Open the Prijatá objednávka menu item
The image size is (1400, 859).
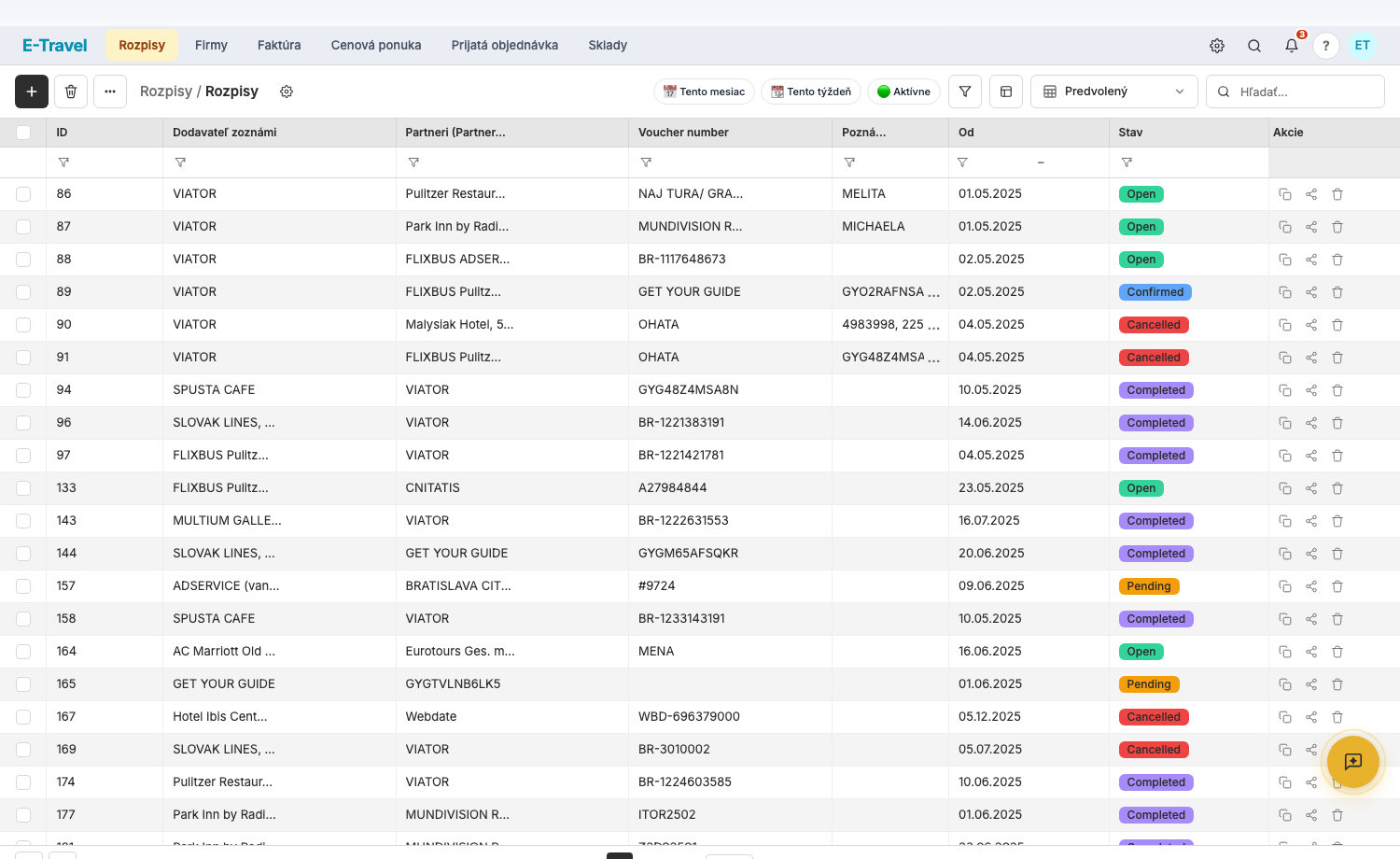[x=505, y=45]
